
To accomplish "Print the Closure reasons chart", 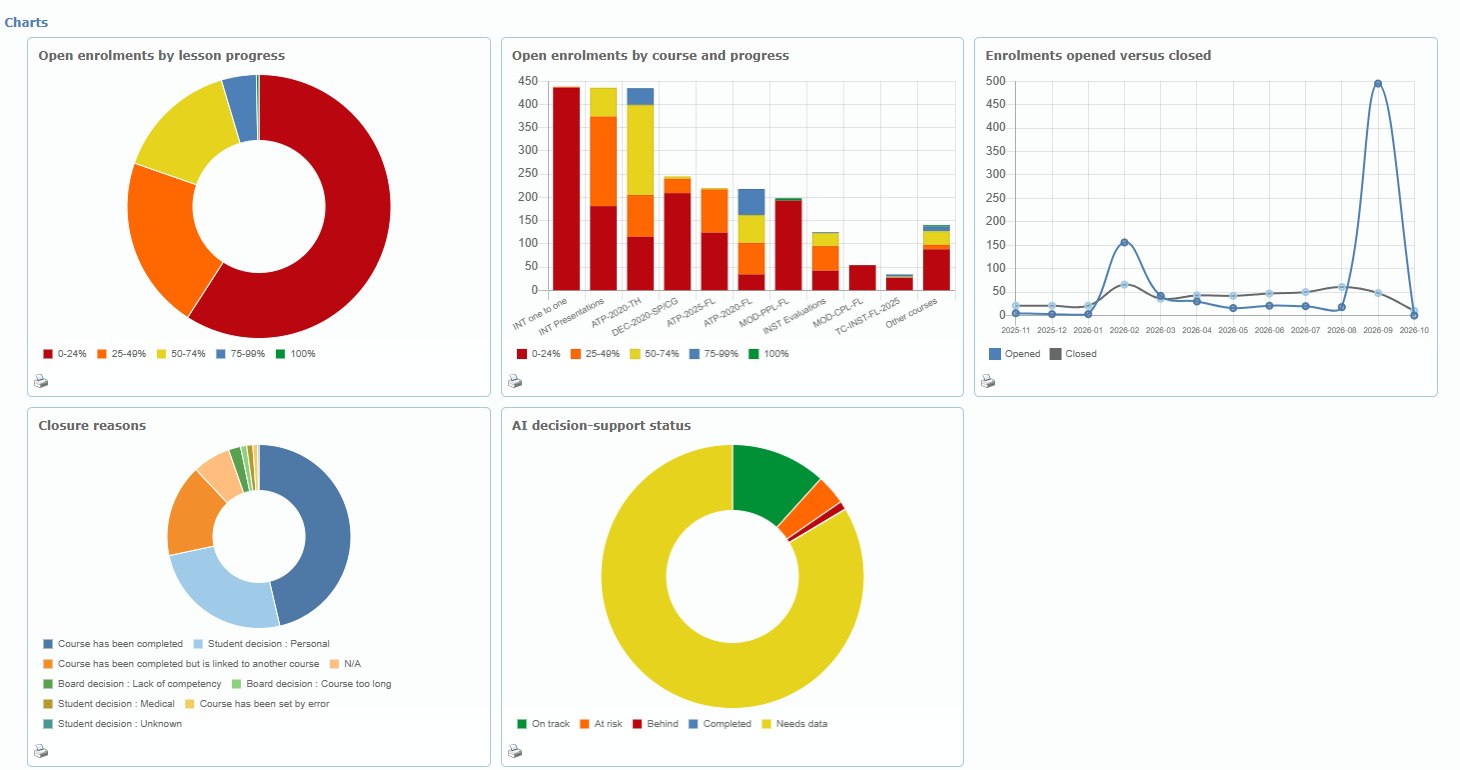I will (41, 751).
